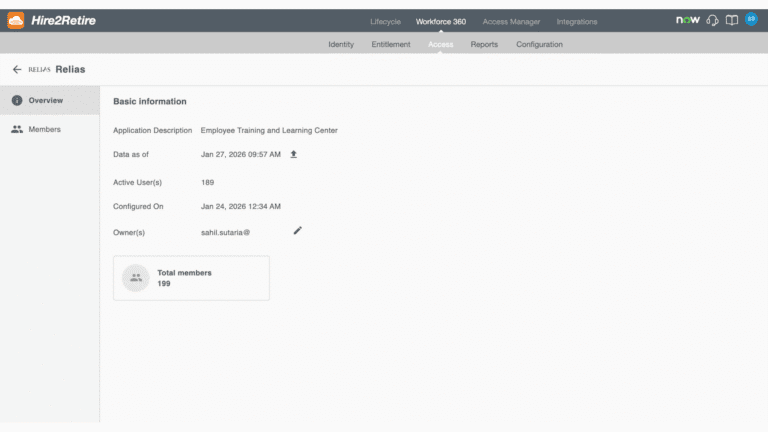Screen dimensions: 768x432
Task: Click the Total members card
Action: pyautogui.click(x=191, y=278)
